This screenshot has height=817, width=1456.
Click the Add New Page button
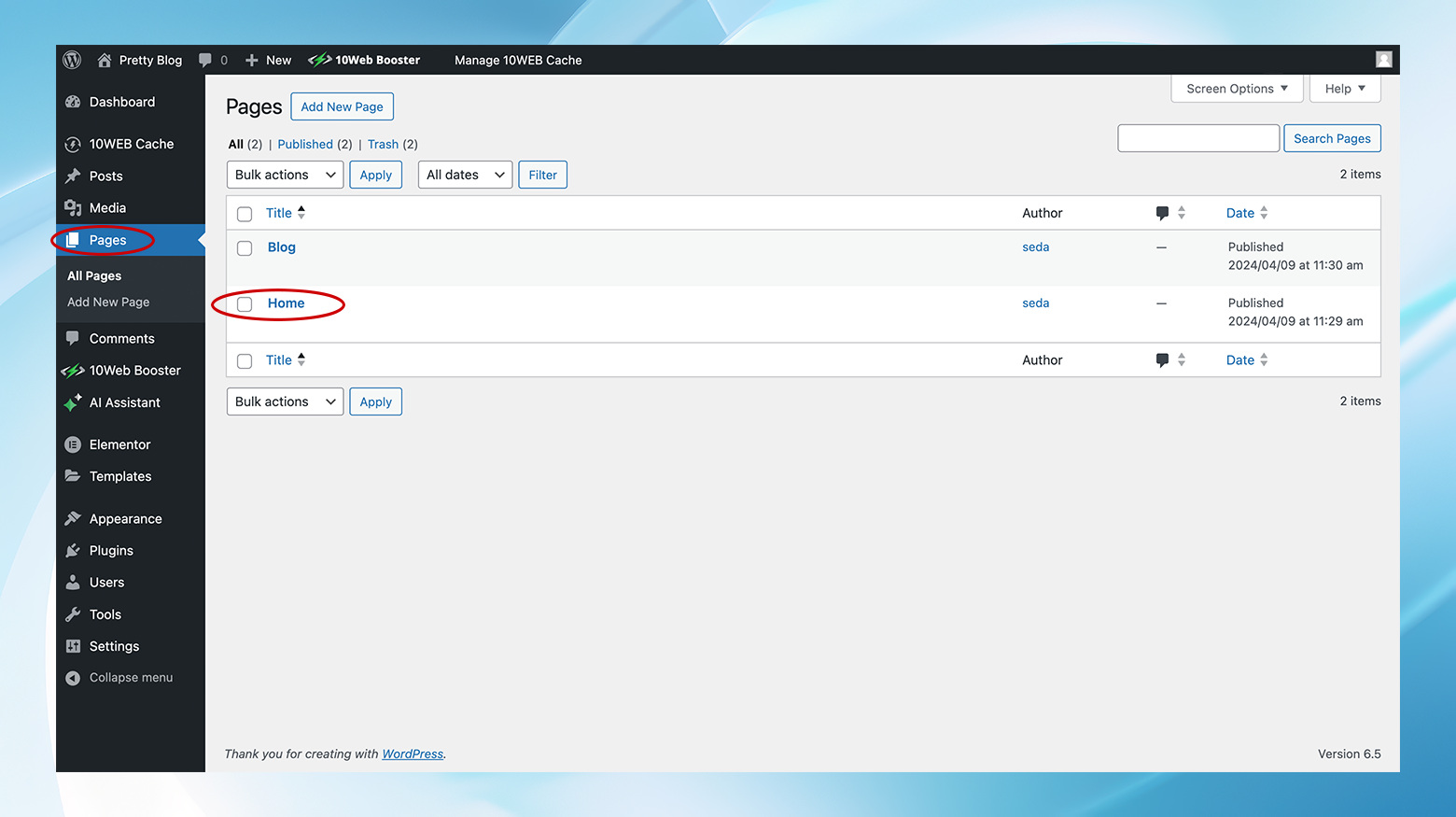[342, 106]
